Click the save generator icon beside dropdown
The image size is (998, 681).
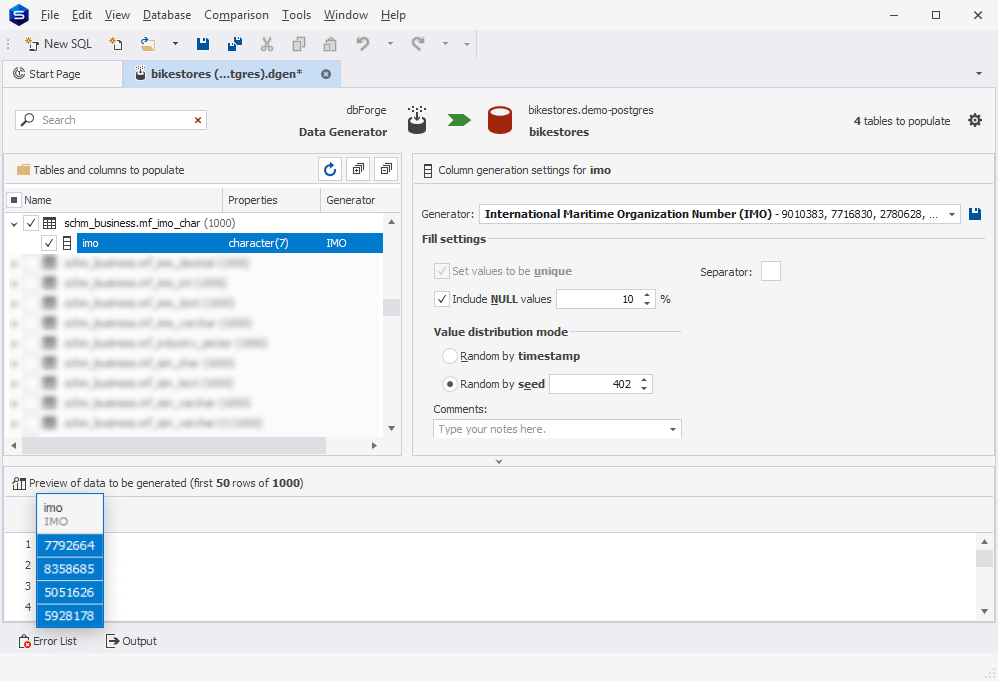(974, 214)
